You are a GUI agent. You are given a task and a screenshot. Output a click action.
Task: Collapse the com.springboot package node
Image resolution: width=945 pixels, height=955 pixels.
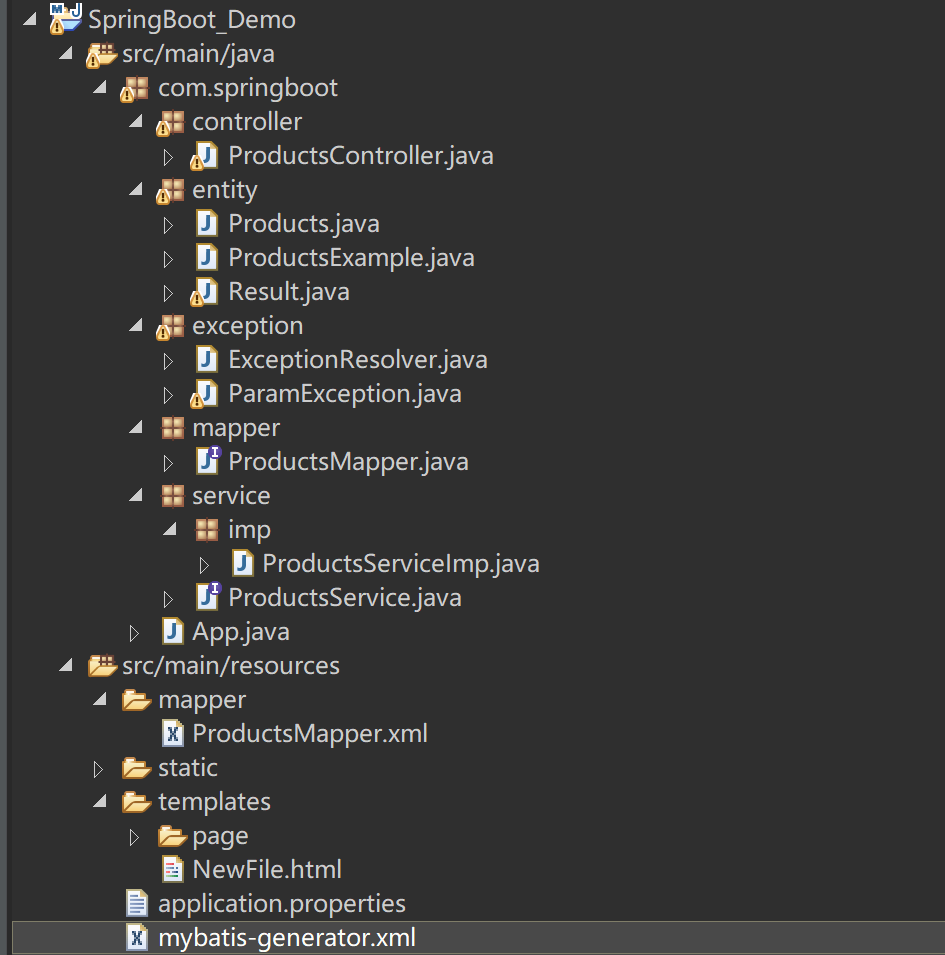click(x=100, y=88)
